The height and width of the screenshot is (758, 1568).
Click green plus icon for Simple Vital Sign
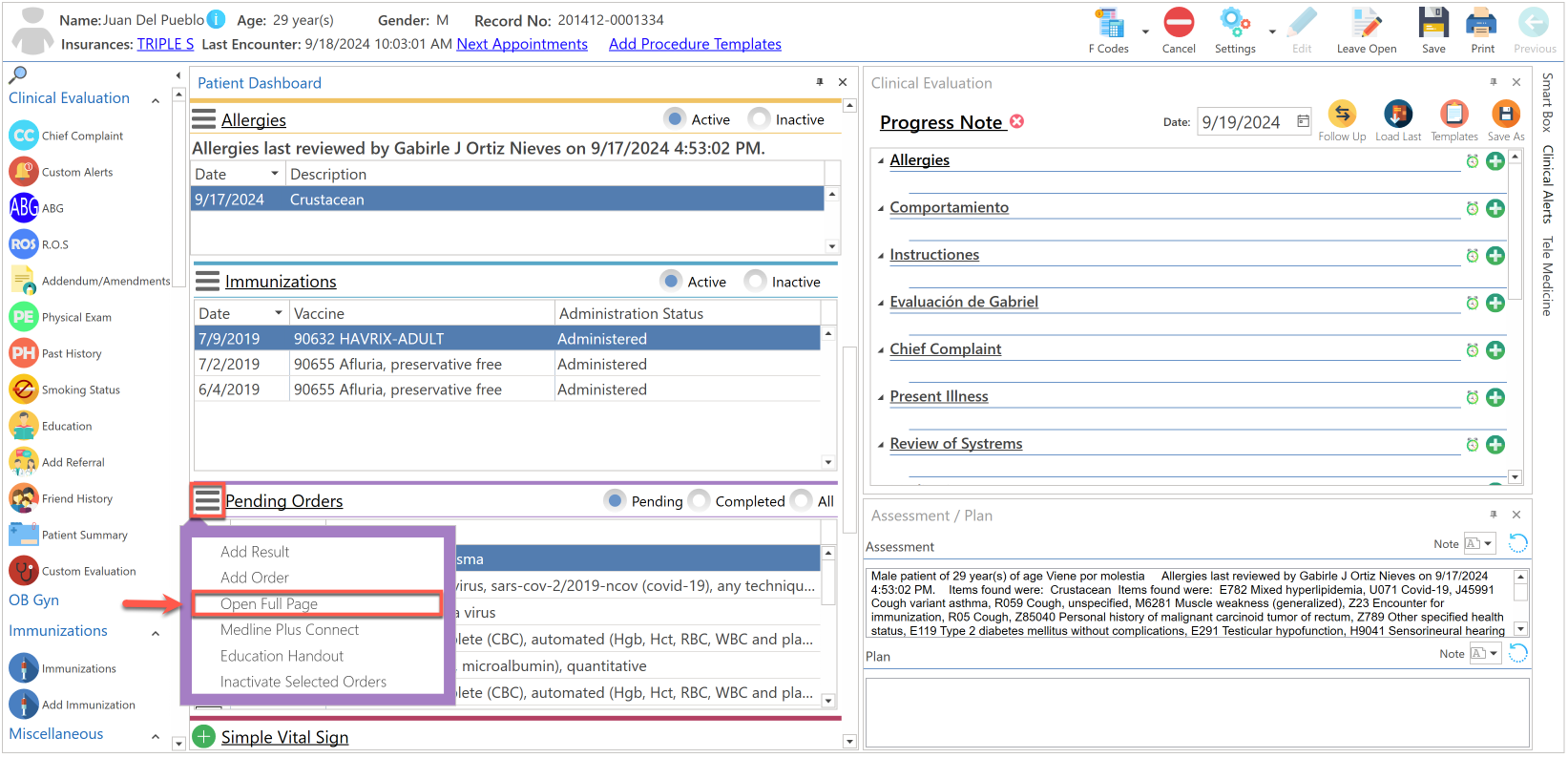pyautogui.click(x=203, y=736)
